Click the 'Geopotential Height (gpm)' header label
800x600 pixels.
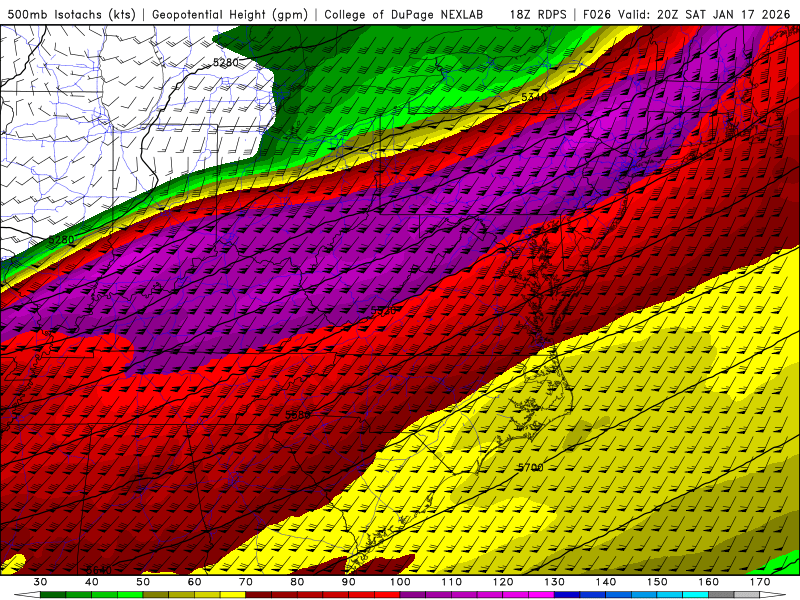tap(230, 14)
